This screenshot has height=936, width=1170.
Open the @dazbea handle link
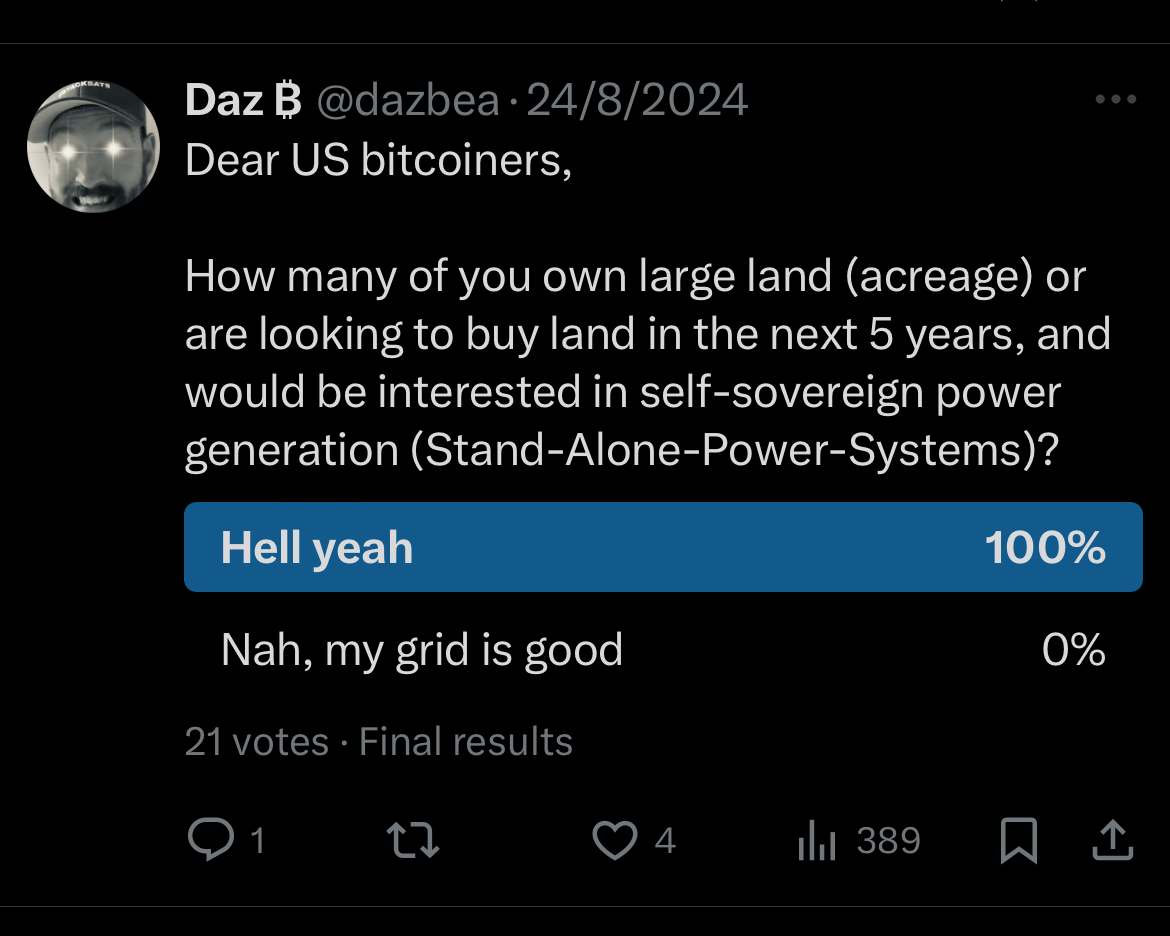tap(408, 100)
